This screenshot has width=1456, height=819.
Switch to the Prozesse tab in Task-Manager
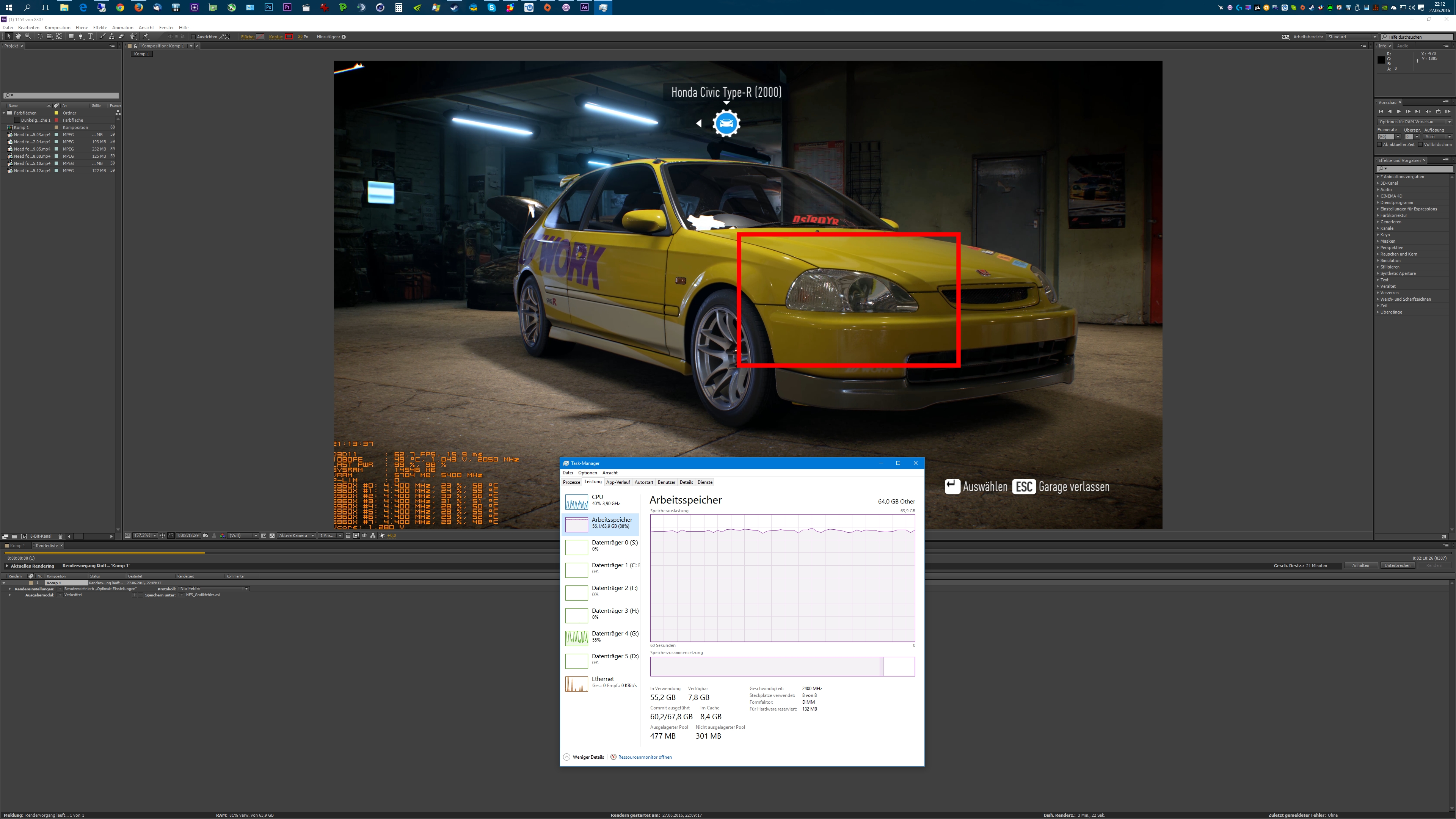571,482
